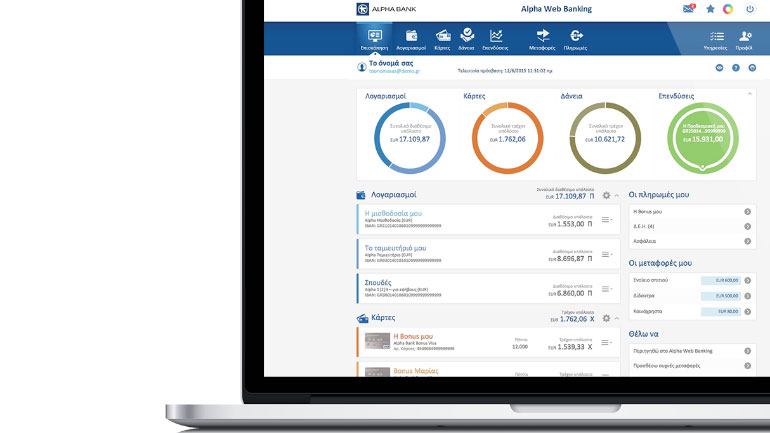Image resolution: width=770 pixels, height=433 pixels.
Task: Open the Υπηρεσίες menu
Action: [715, 38]
